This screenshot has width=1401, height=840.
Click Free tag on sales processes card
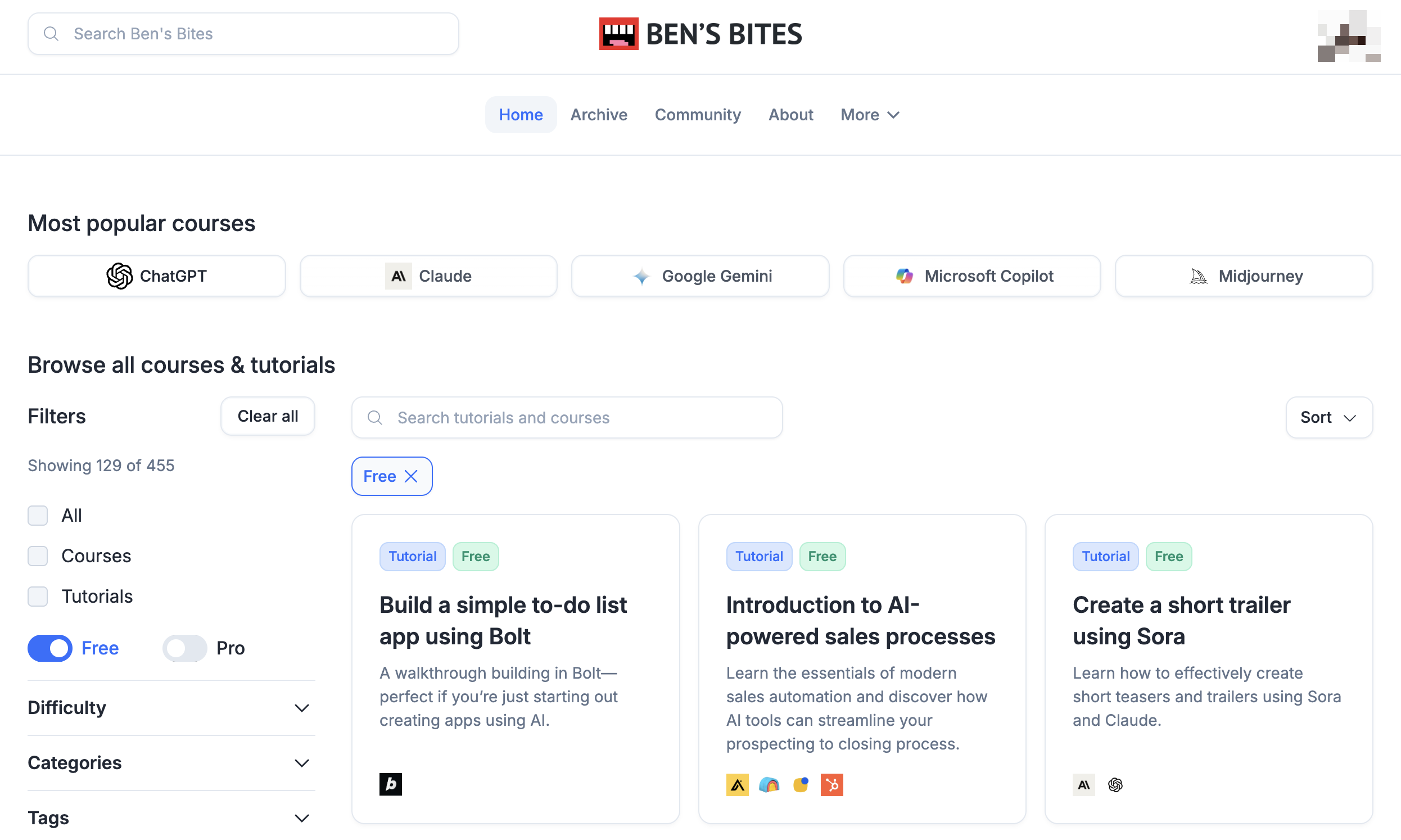click(822, 557)
